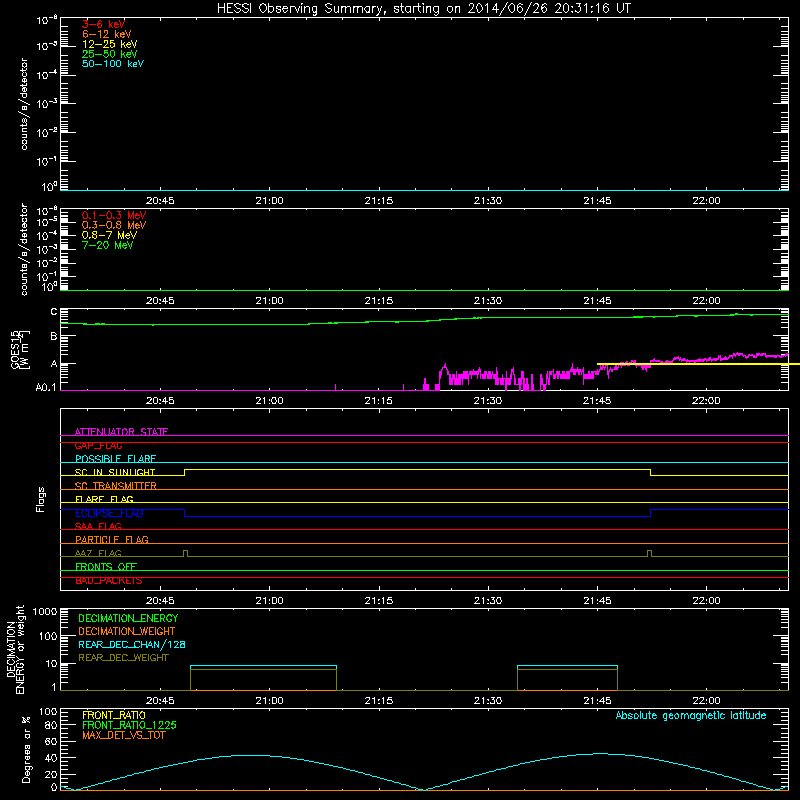Click the 1000 tick on decimation axis
The width and height of the screenshot is (800, 800).
[x=45, y=612]
